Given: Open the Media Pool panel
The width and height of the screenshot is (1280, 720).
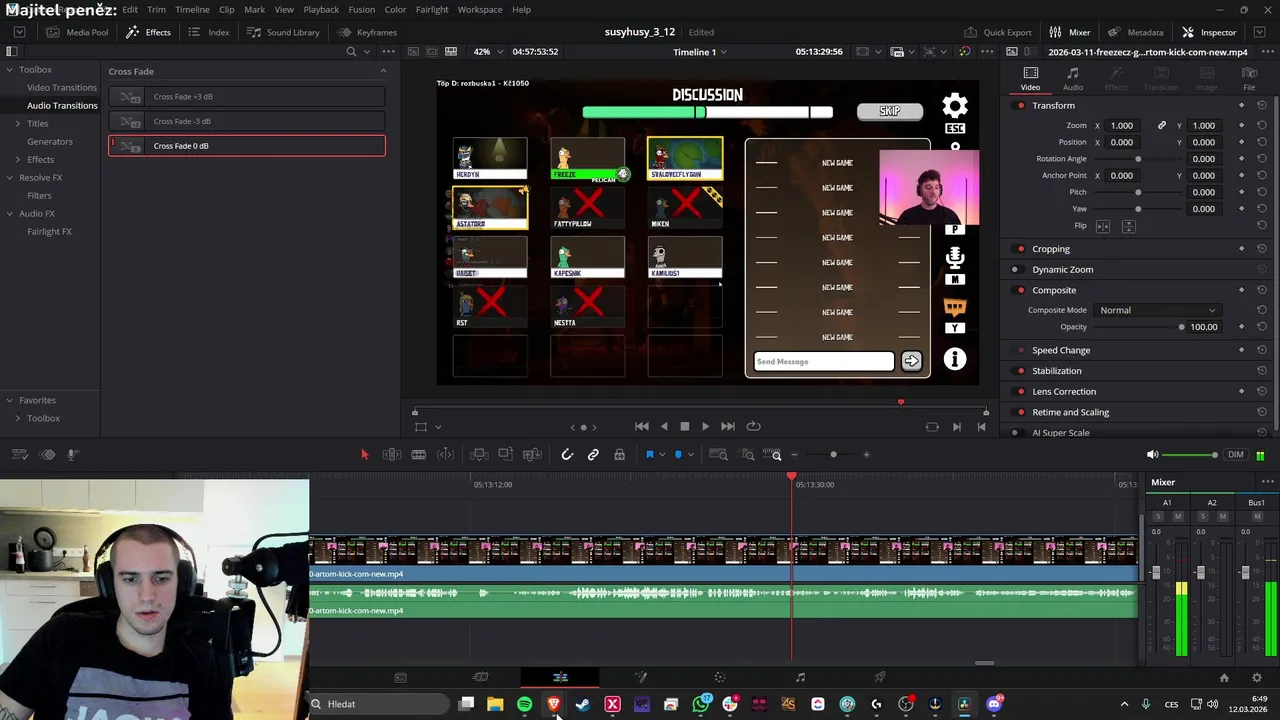Looking at the screenshot, I should pyautogui.click(x=77, y=32).
